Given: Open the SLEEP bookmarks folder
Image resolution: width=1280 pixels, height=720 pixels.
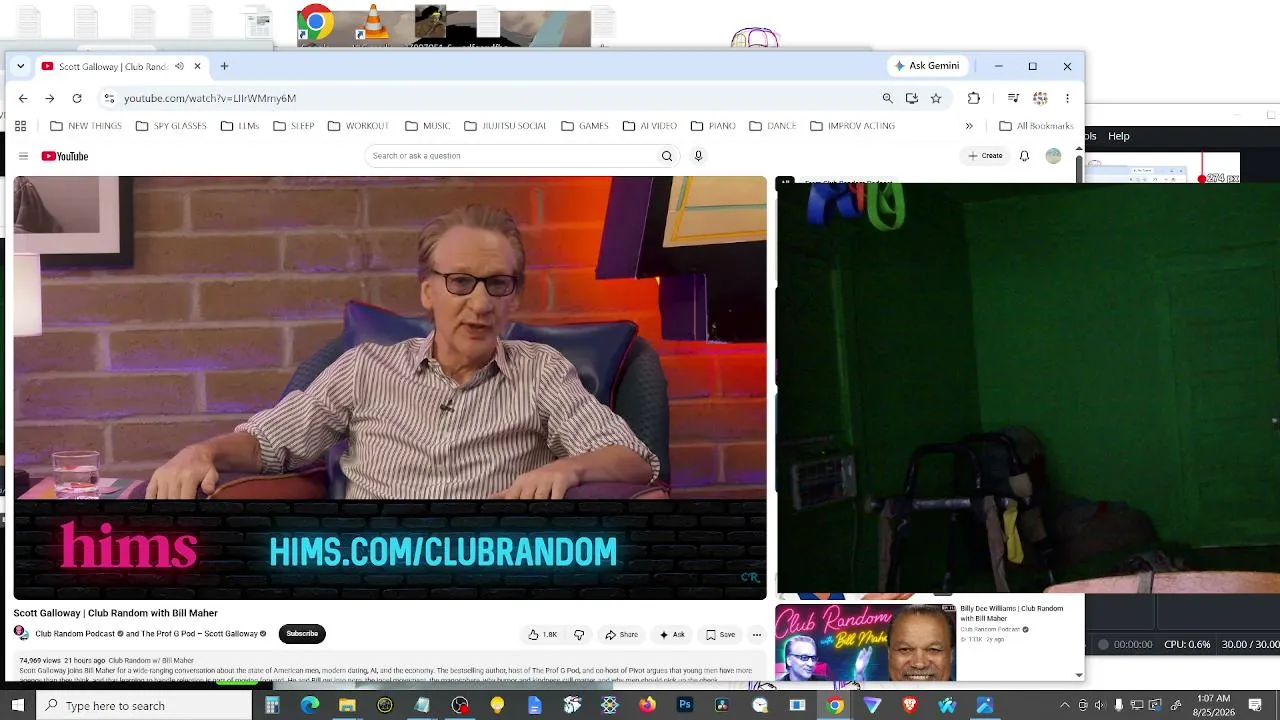Looking at the screenshot, I should [294, 126].
